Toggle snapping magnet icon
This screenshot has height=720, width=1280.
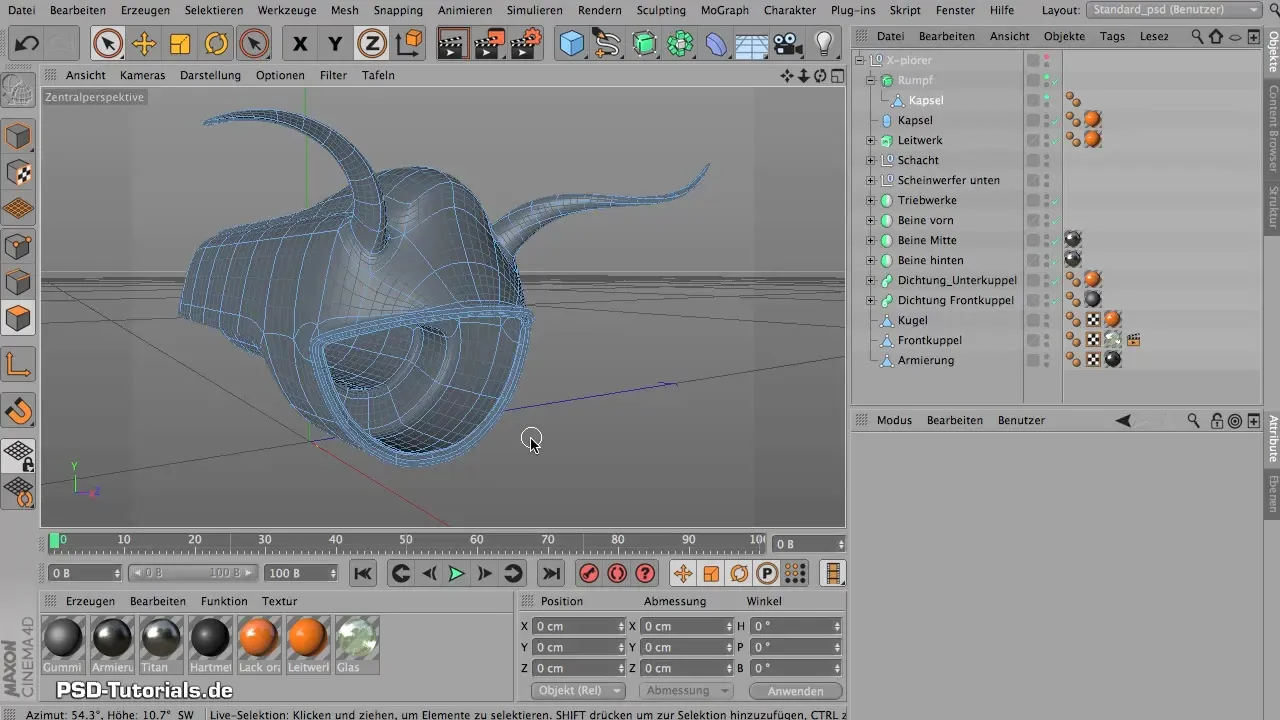pyautogui.click(x=19, y=410)
